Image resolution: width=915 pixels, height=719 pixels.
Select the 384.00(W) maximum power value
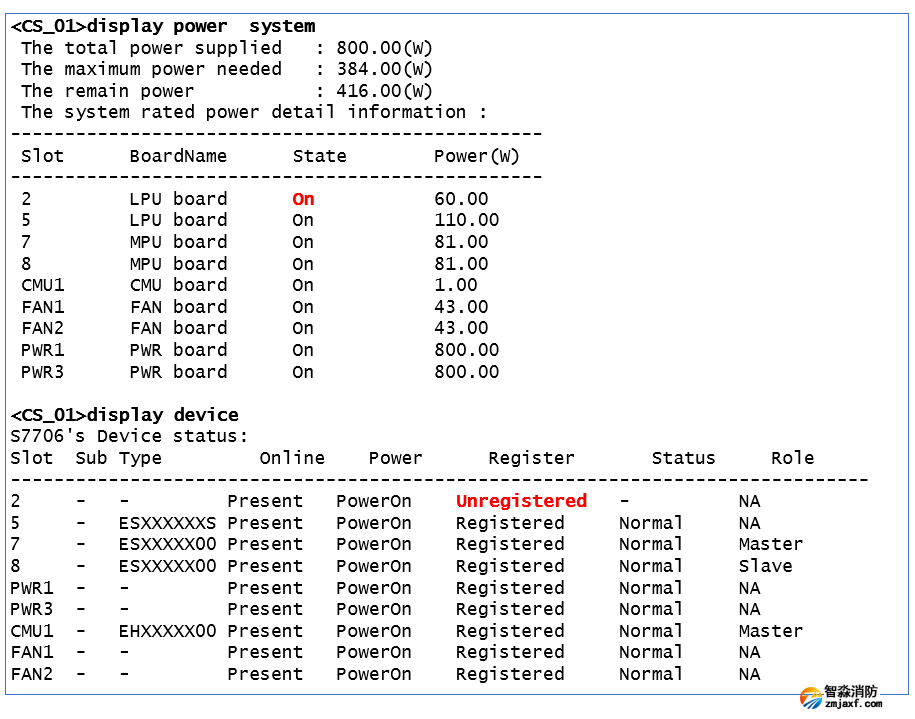point(384,69)
